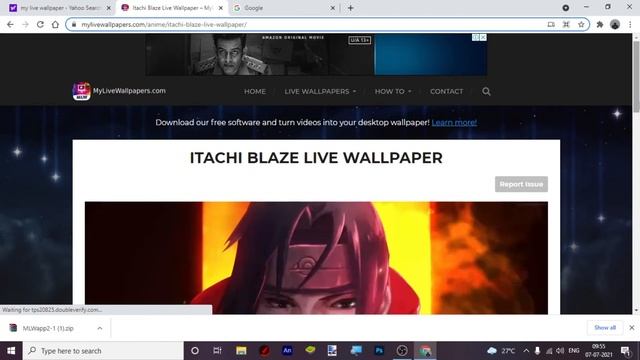Click the page vertical scrollbar thumb
The height and width of the screenshot is (360, 640).
[636, 76]
